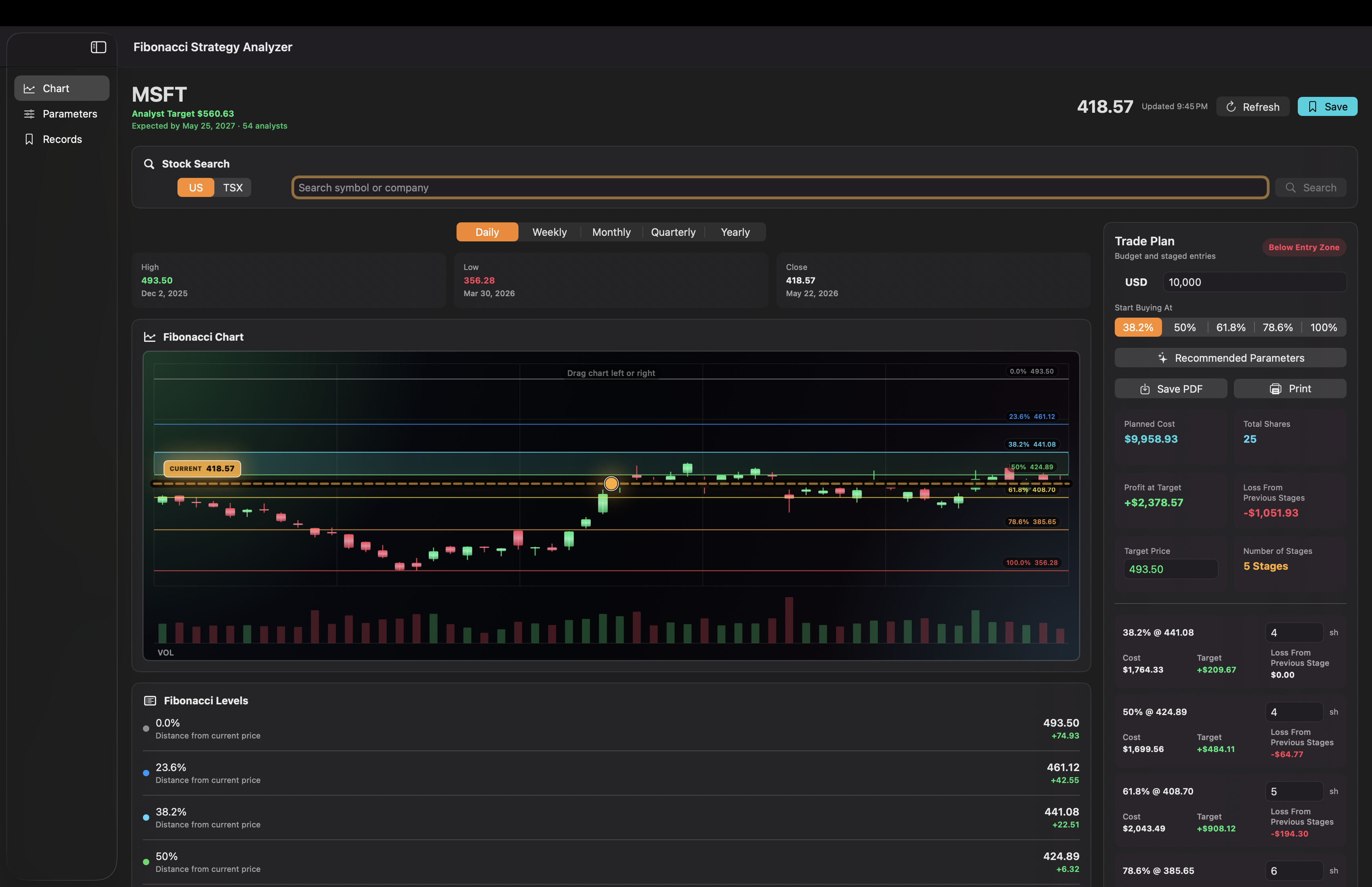Click the Search button

[1310, 188]
